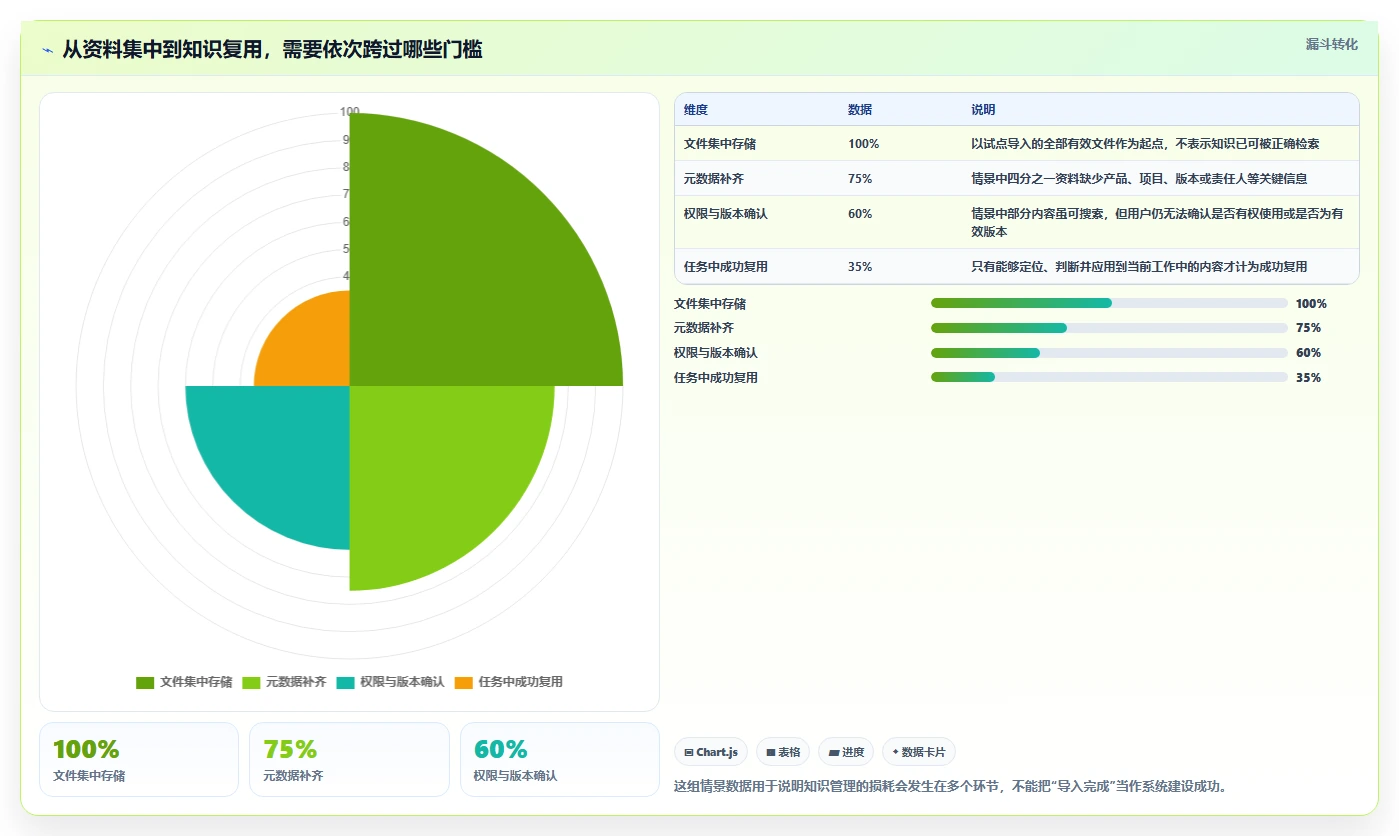
Task: Click the description starting 情景中四分之一资料缺少
Action: pyautogui.click(x=1139, y=179)
